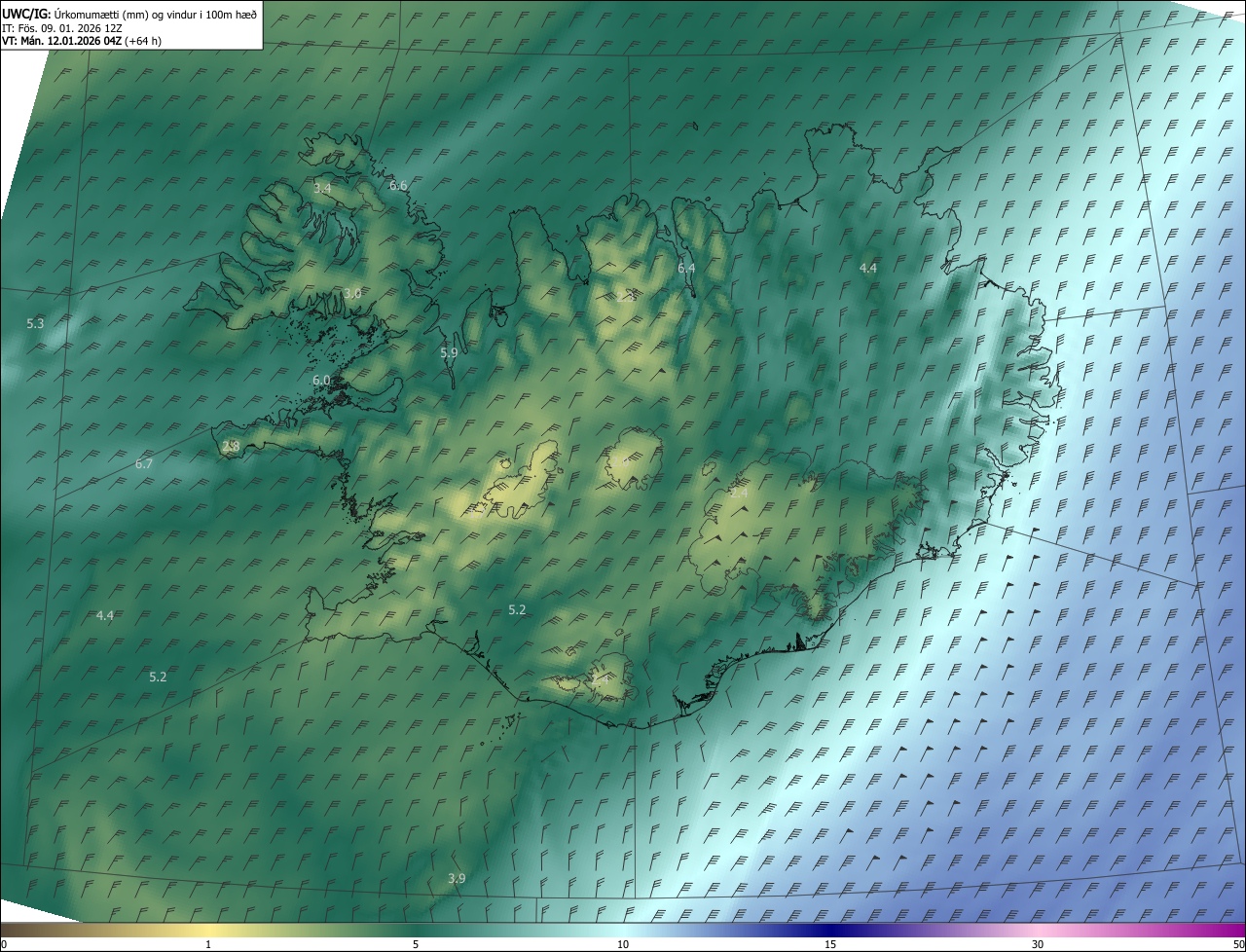Click the 10 tick label on the color scale
The height and width of the screenshot is (952, 1246).
tap(623, 944)
